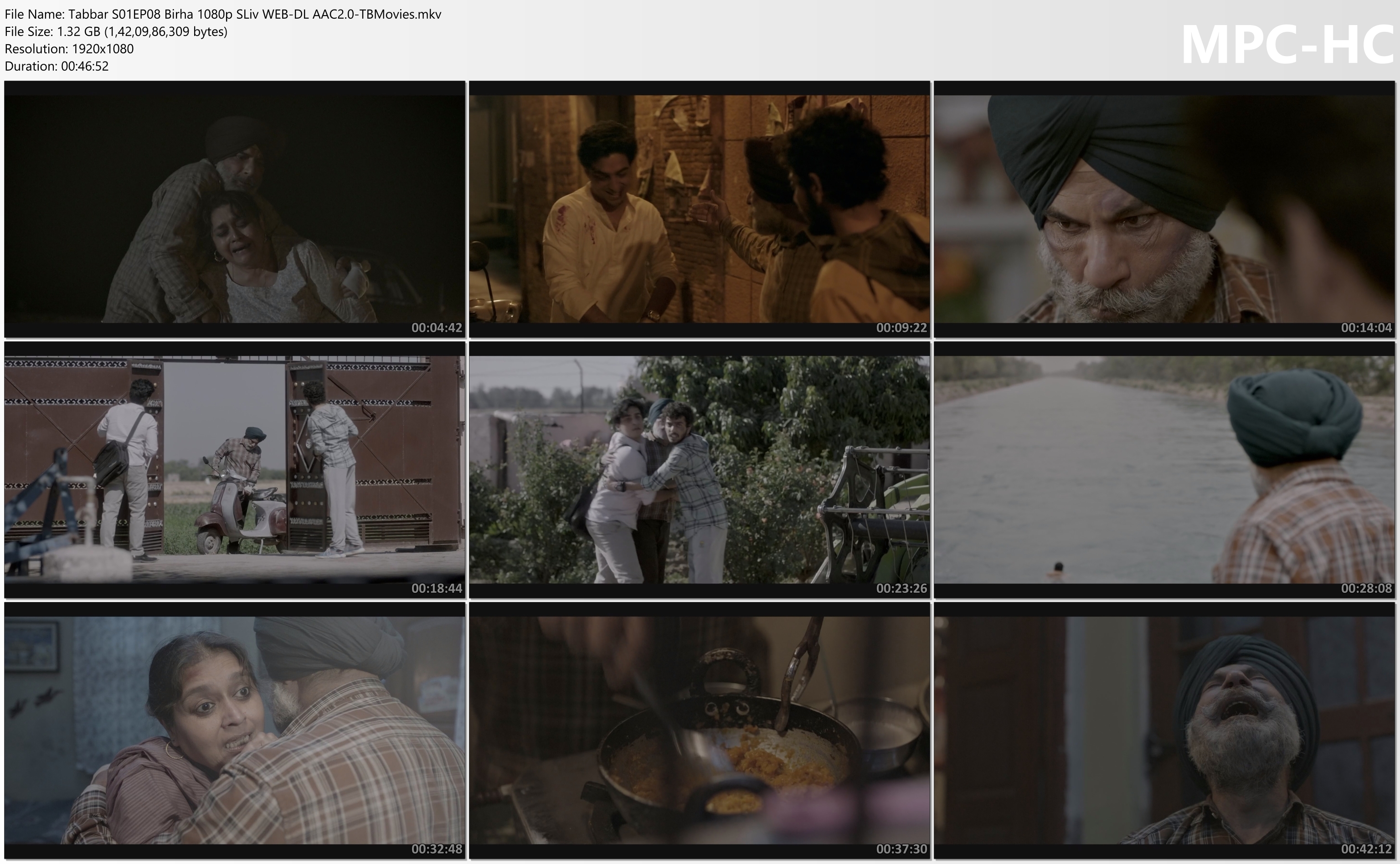
Task: Click the 00:32:48 timestamp label
Action: [437, 849]
